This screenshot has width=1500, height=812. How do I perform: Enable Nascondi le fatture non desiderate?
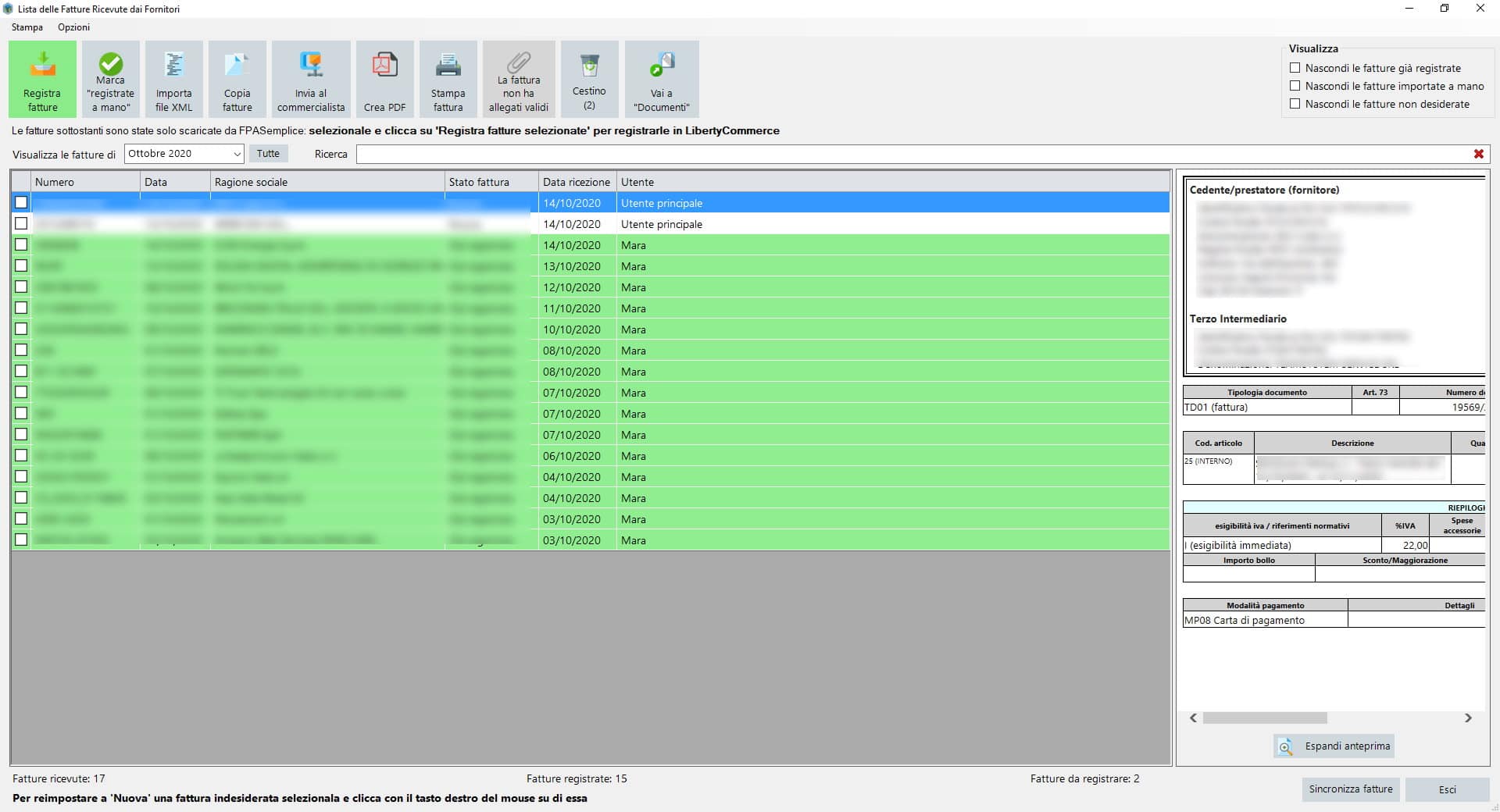pos(1295,104)
